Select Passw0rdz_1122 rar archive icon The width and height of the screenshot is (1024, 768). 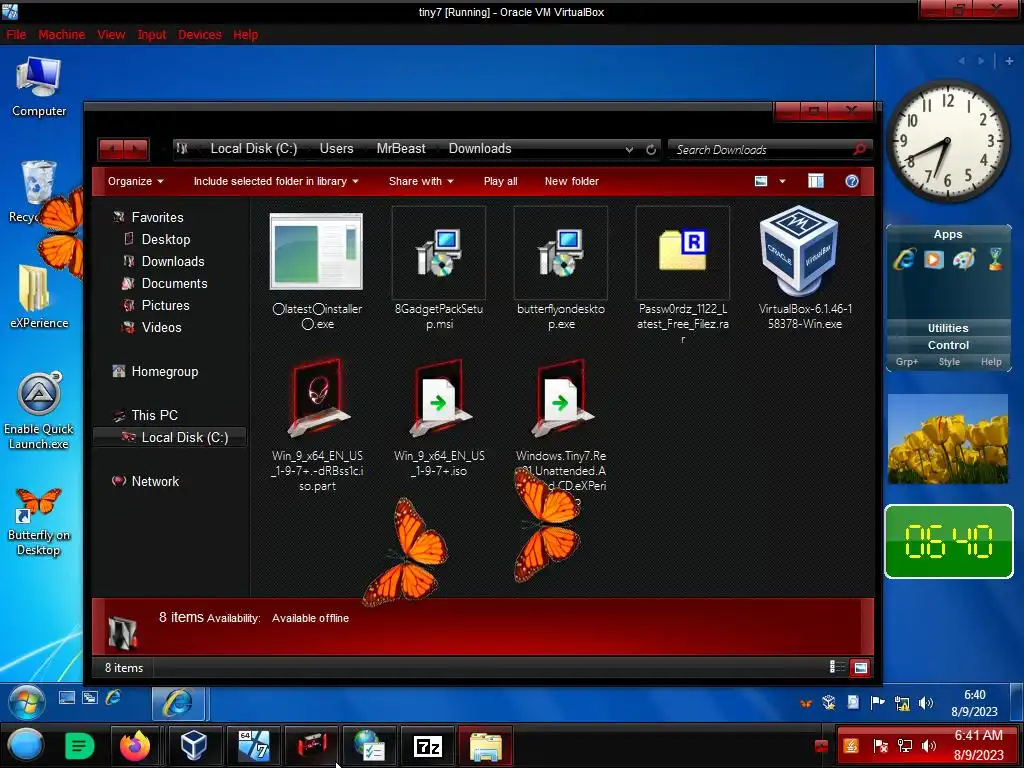point(682,252)
